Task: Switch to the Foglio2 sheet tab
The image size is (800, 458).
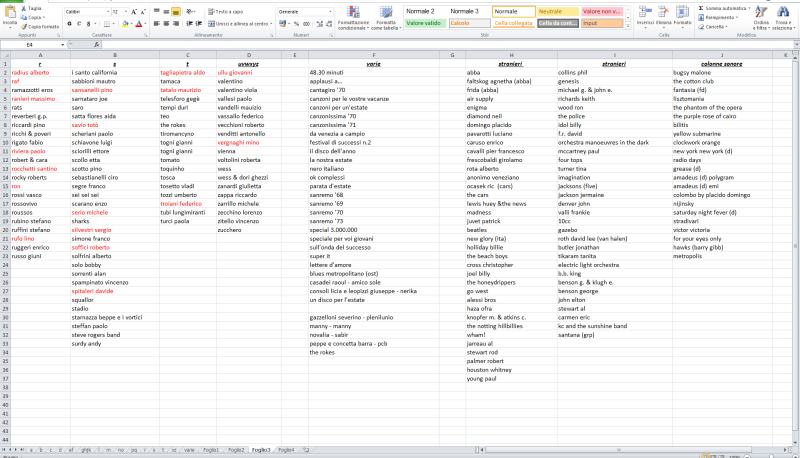Action: point(236,450)
